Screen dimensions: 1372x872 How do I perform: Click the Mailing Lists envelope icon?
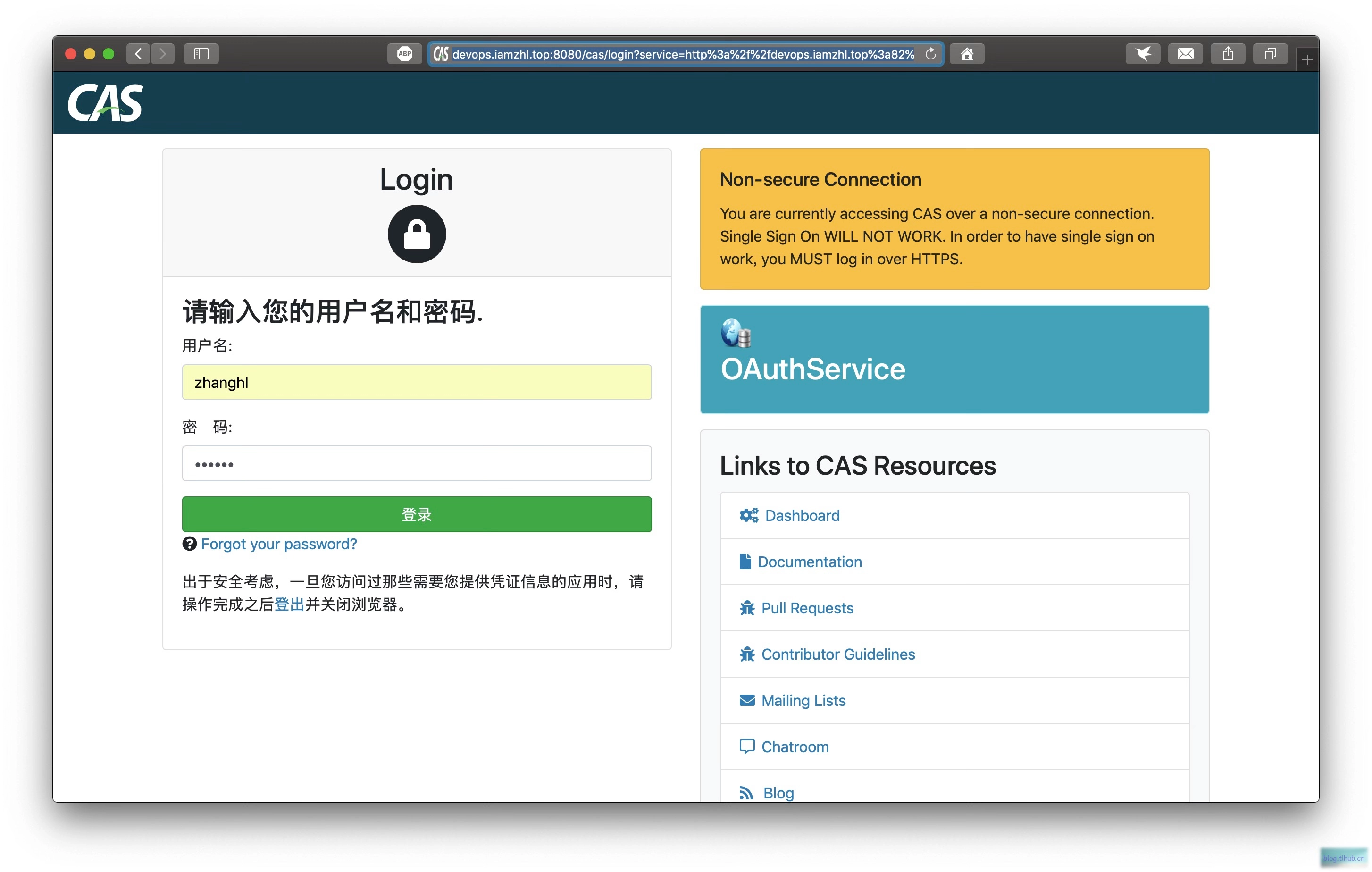(x=747, y=700)
